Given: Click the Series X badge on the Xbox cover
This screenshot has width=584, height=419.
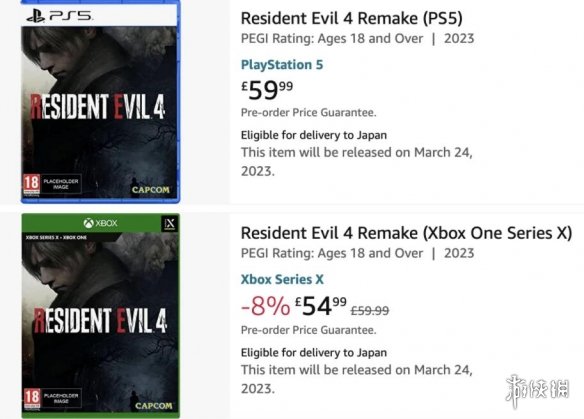Looking at the screenshot, I should tap(169, 223).
